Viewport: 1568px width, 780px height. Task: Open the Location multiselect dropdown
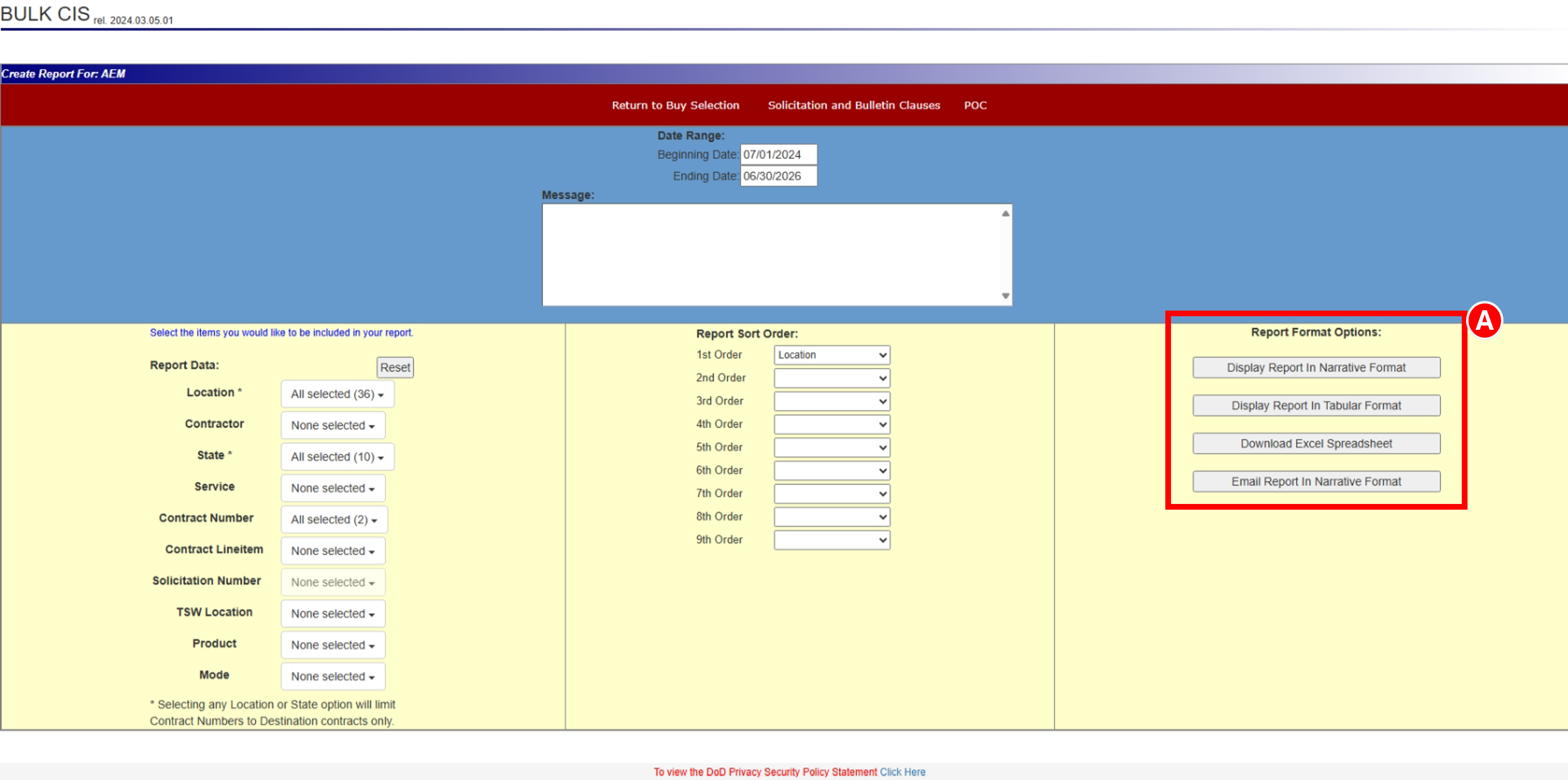click(337, 394)
